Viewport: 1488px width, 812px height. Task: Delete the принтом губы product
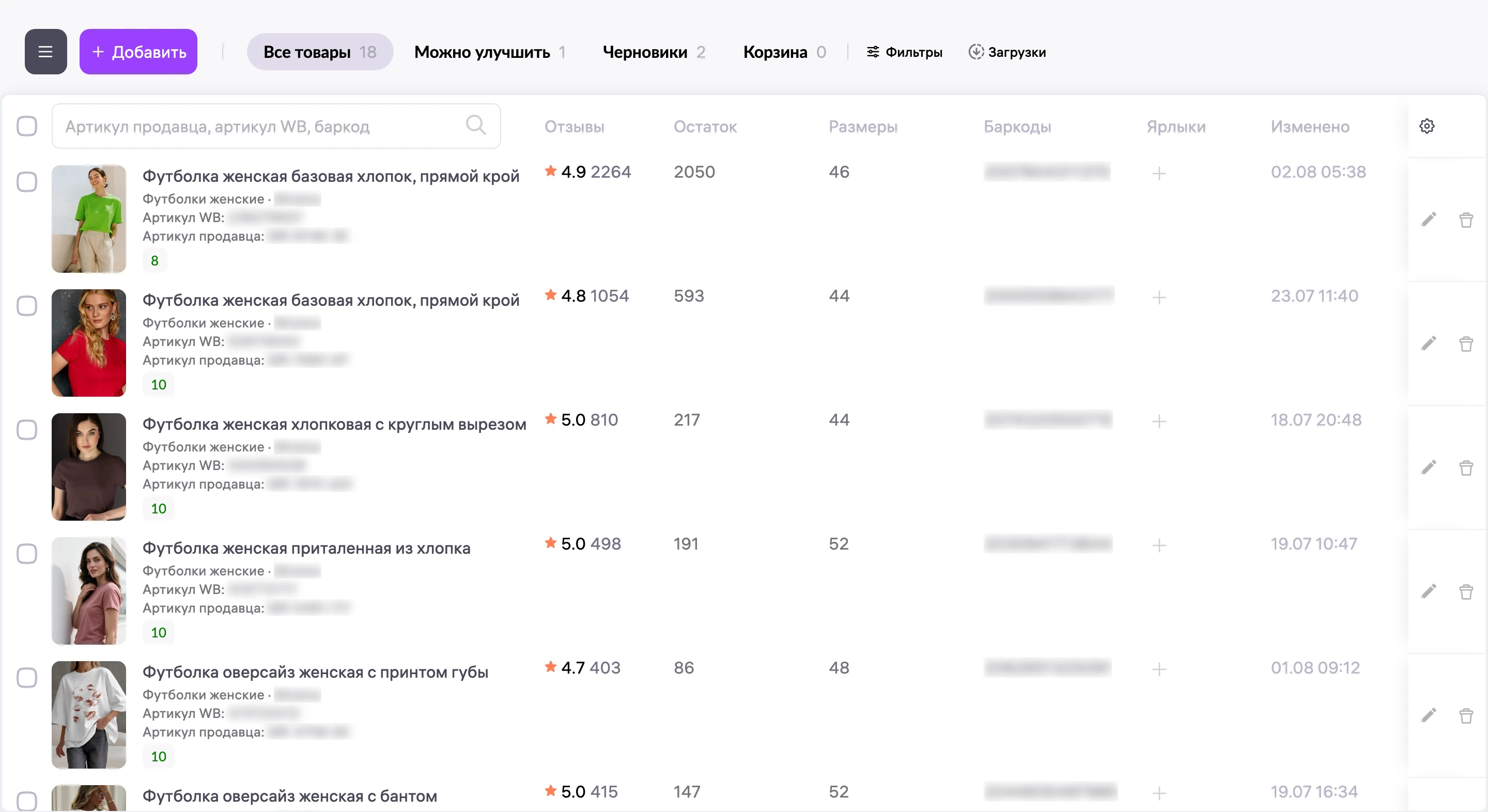[1466, 715]
